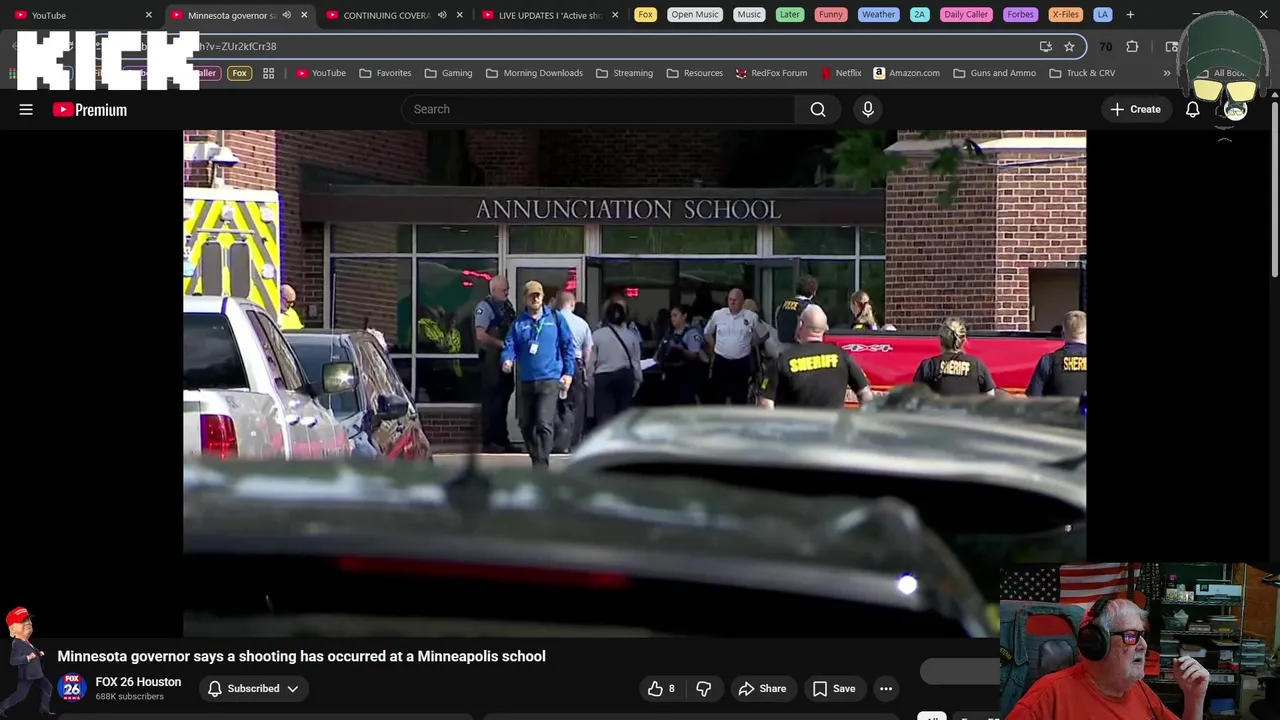Image resolution: width=1280 pixels, height=720 pixels.
Task: Open YouTube notifications bell
Action: [x=1192, y=109]
